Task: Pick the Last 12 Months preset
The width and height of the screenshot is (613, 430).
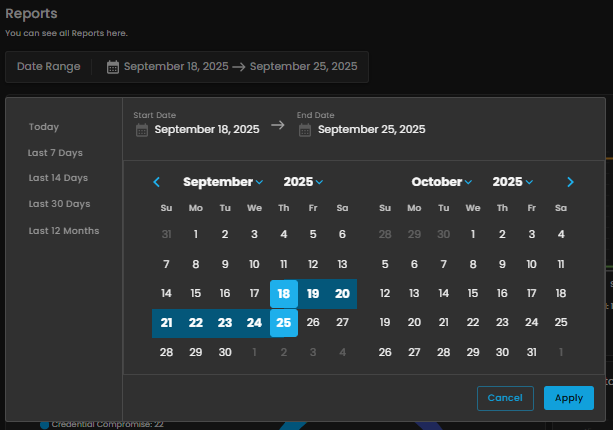Action: tap(64, 231)
